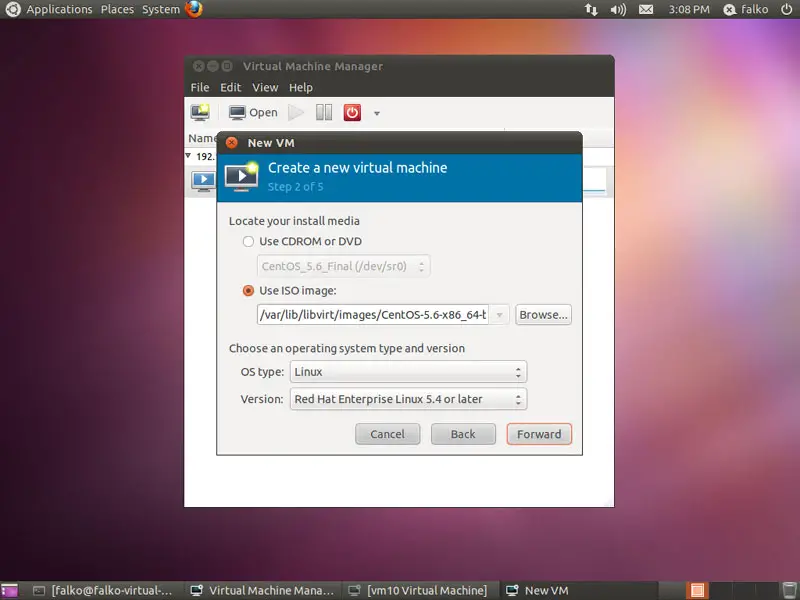Open the OS type dropdown showing Linux

(408, 372)
